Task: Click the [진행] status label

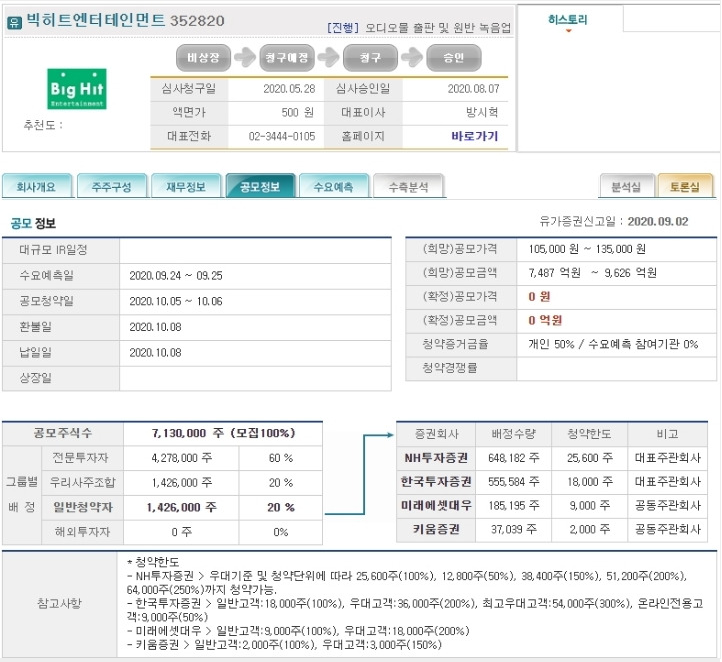Action: pyautogui.click(x=343, y=28)
